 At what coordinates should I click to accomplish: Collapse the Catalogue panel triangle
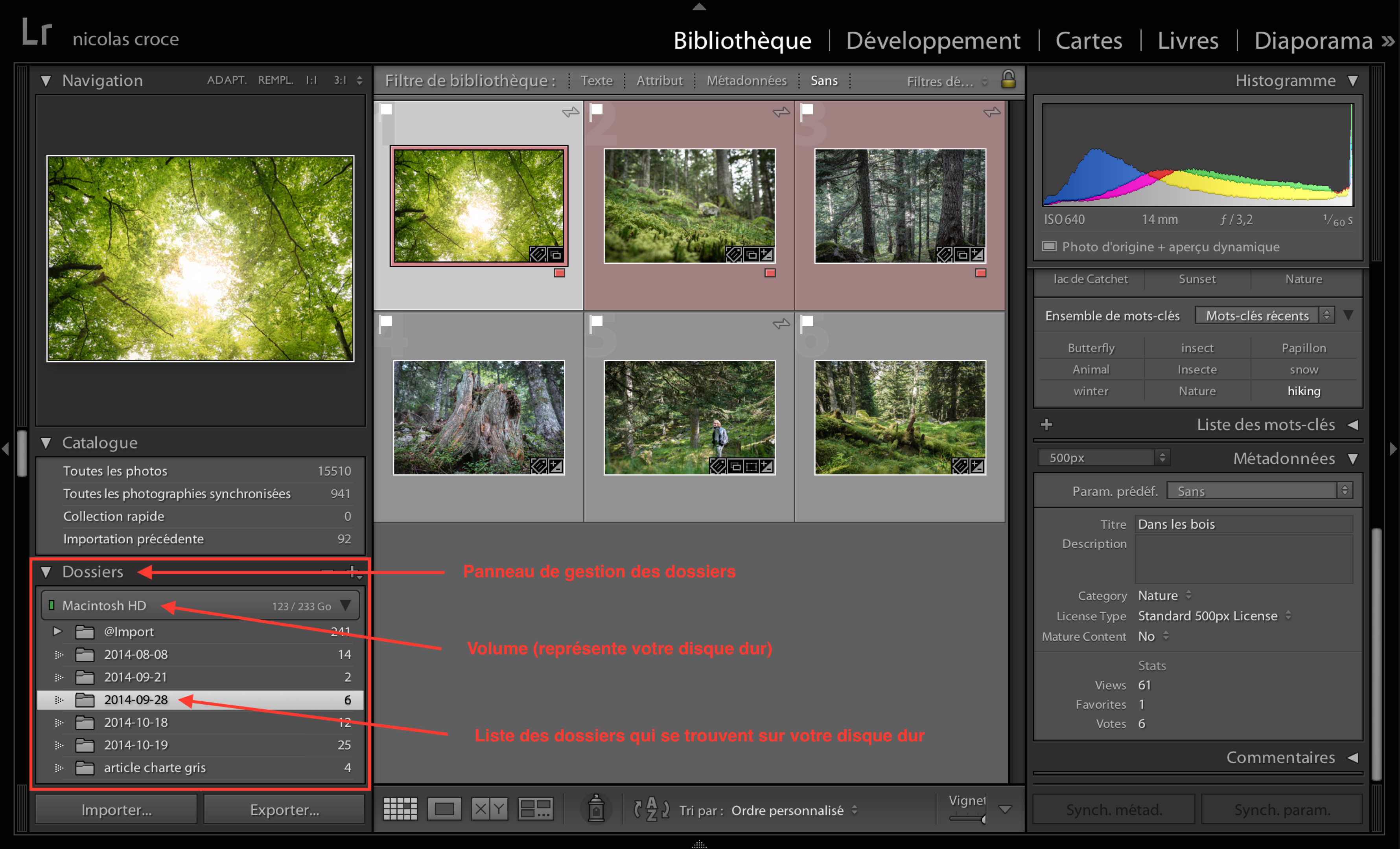click(46, 443)
